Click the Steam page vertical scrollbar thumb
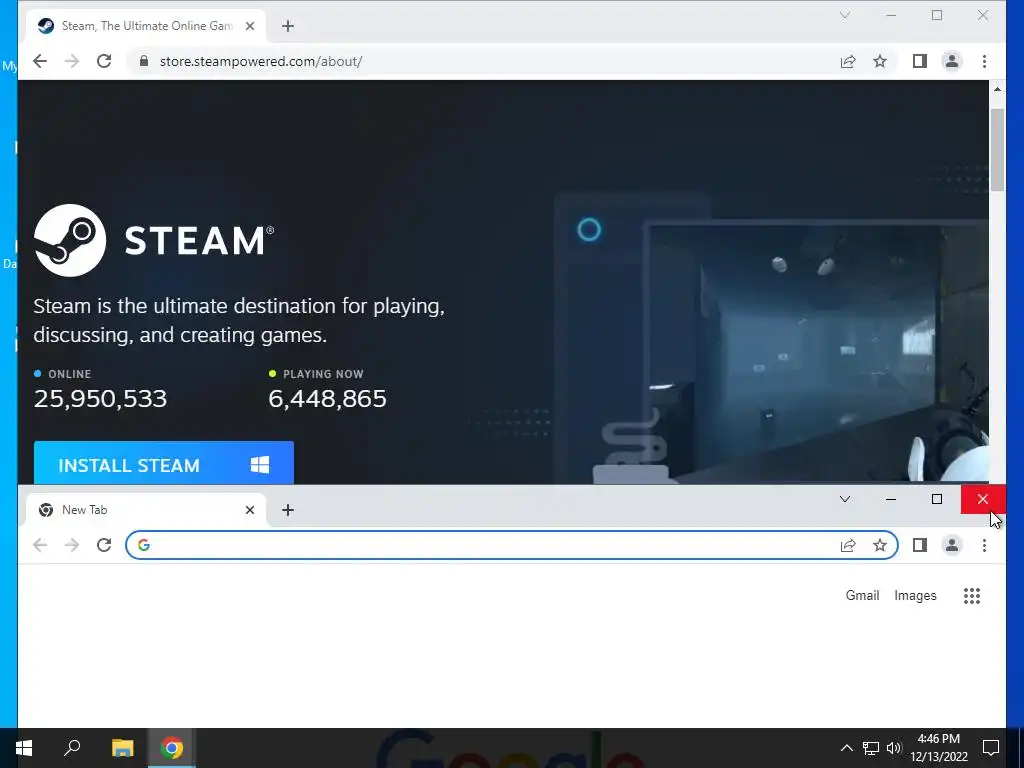 tap(997, 150)
